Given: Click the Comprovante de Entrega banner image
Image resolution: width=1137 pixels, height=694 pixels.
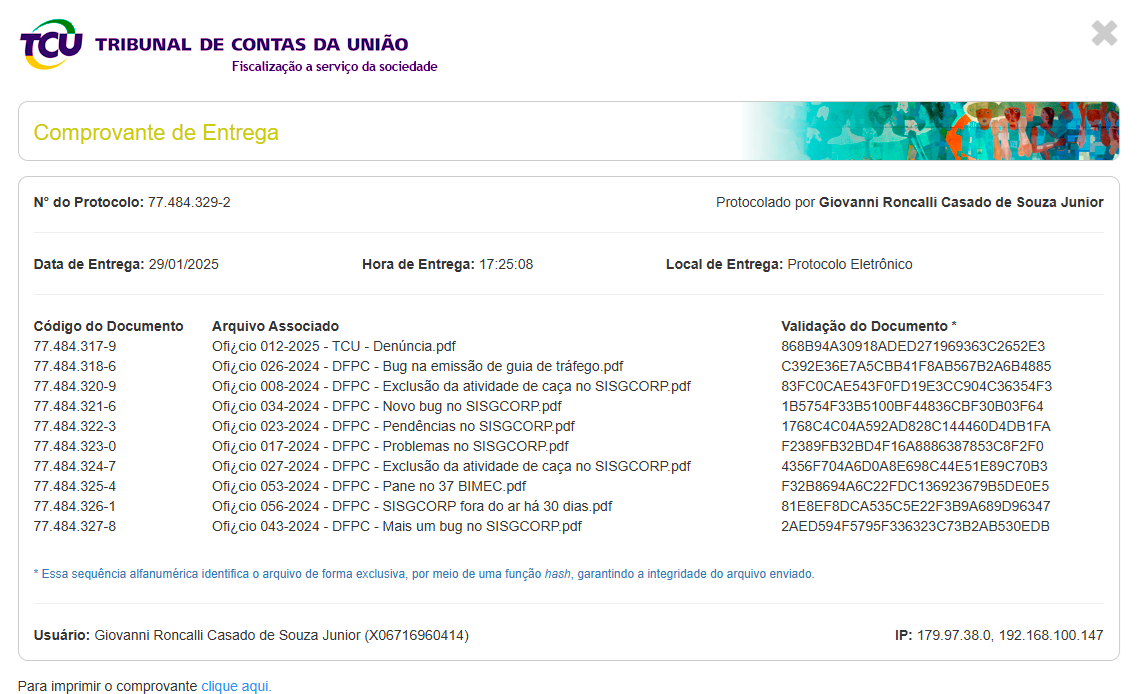Looking at the screenshot, I should click(x=930, y=131).
